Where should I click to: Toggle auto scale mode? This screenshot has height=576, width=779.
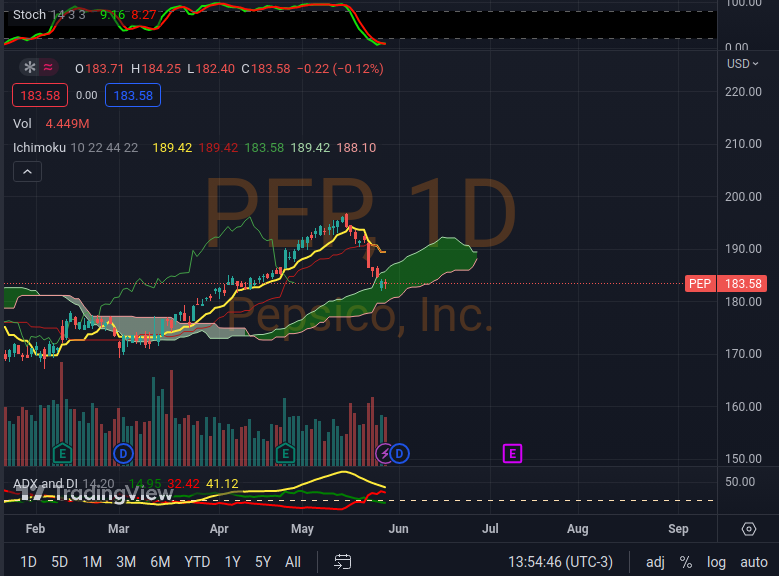(x=754, y=562)
